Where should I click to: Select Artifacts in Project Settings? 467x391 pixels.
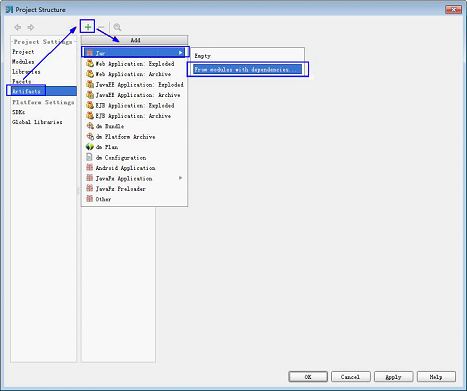coord(44,91)
